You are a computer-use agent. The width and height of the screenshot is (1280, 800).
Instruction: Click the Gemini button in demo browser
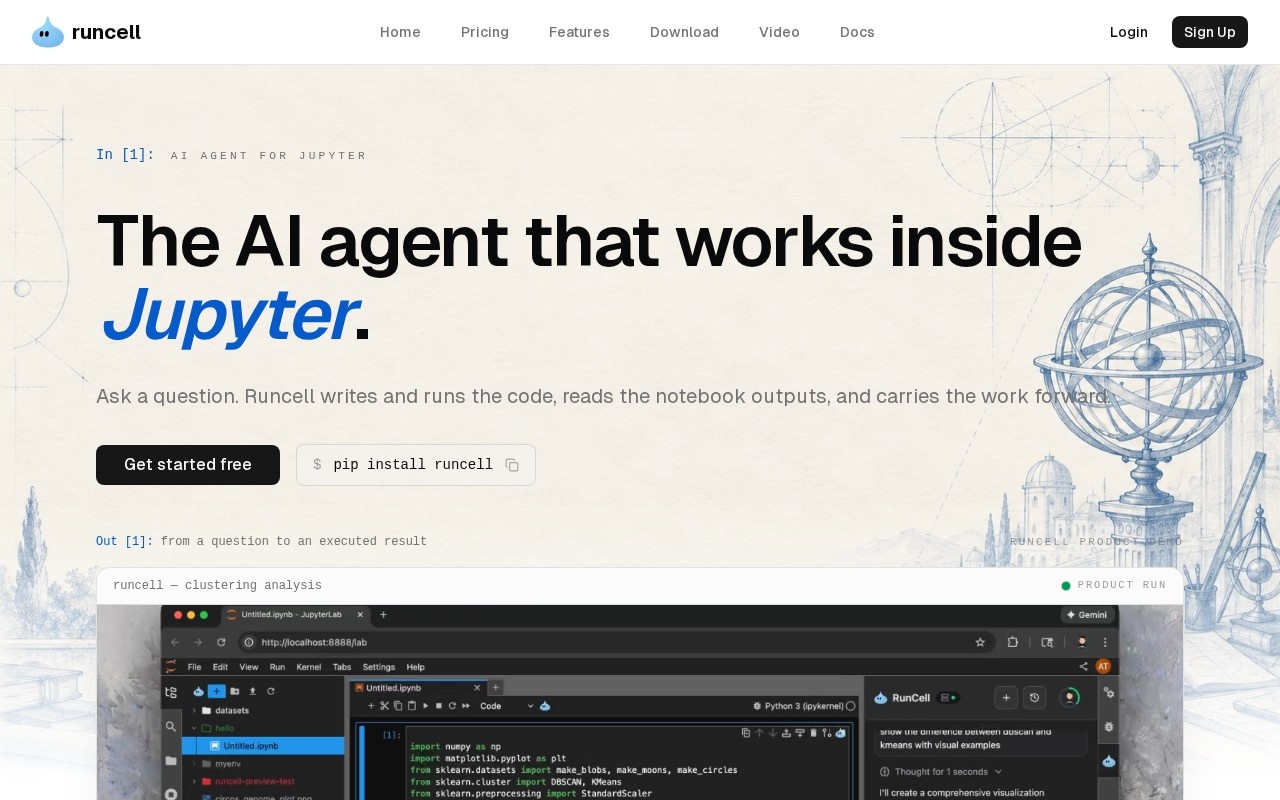click(x=1088, y=615)
